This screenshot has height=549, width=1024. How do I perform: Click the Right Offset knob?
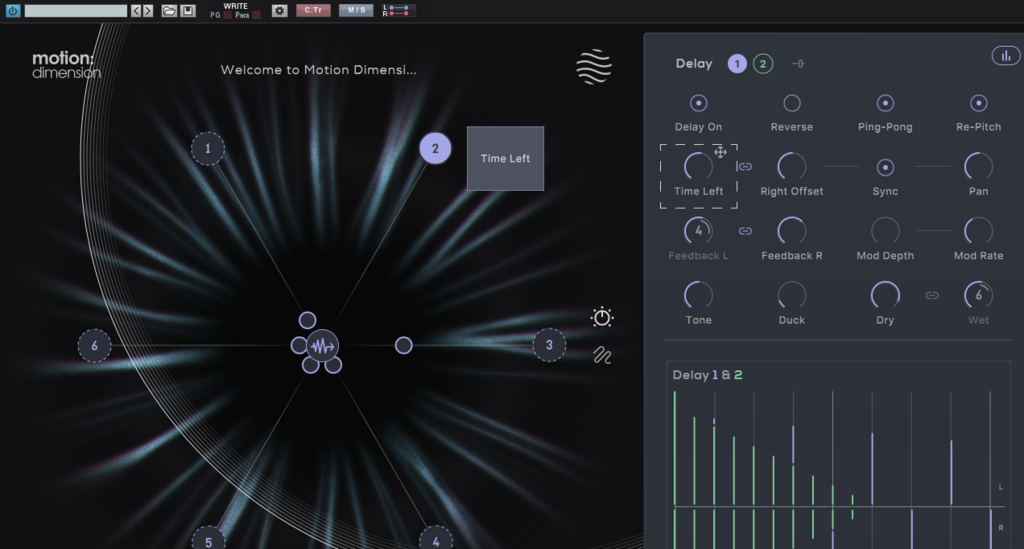[x=792, y=166]
